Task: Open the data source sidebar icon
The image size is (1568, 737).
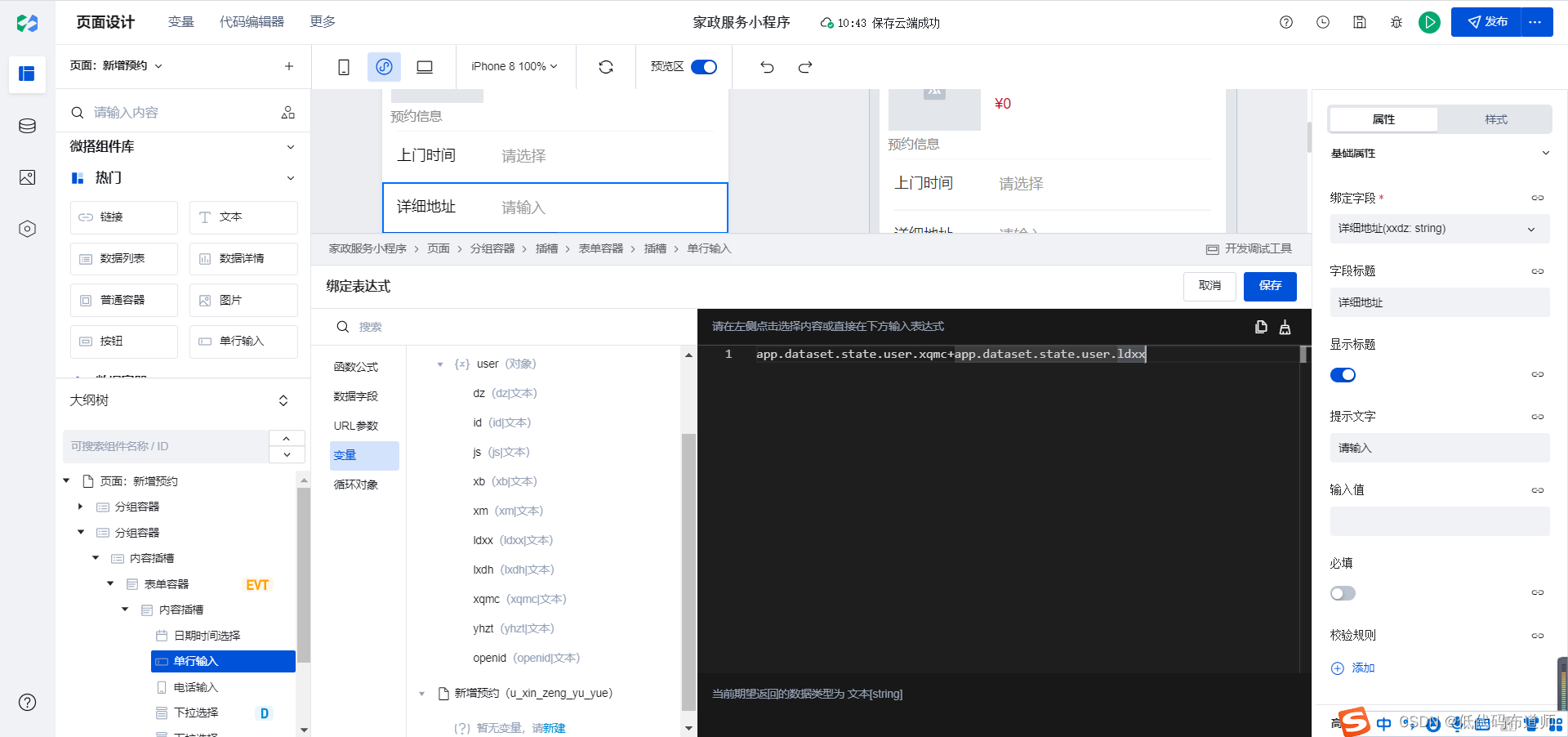Action: point(27,126)
